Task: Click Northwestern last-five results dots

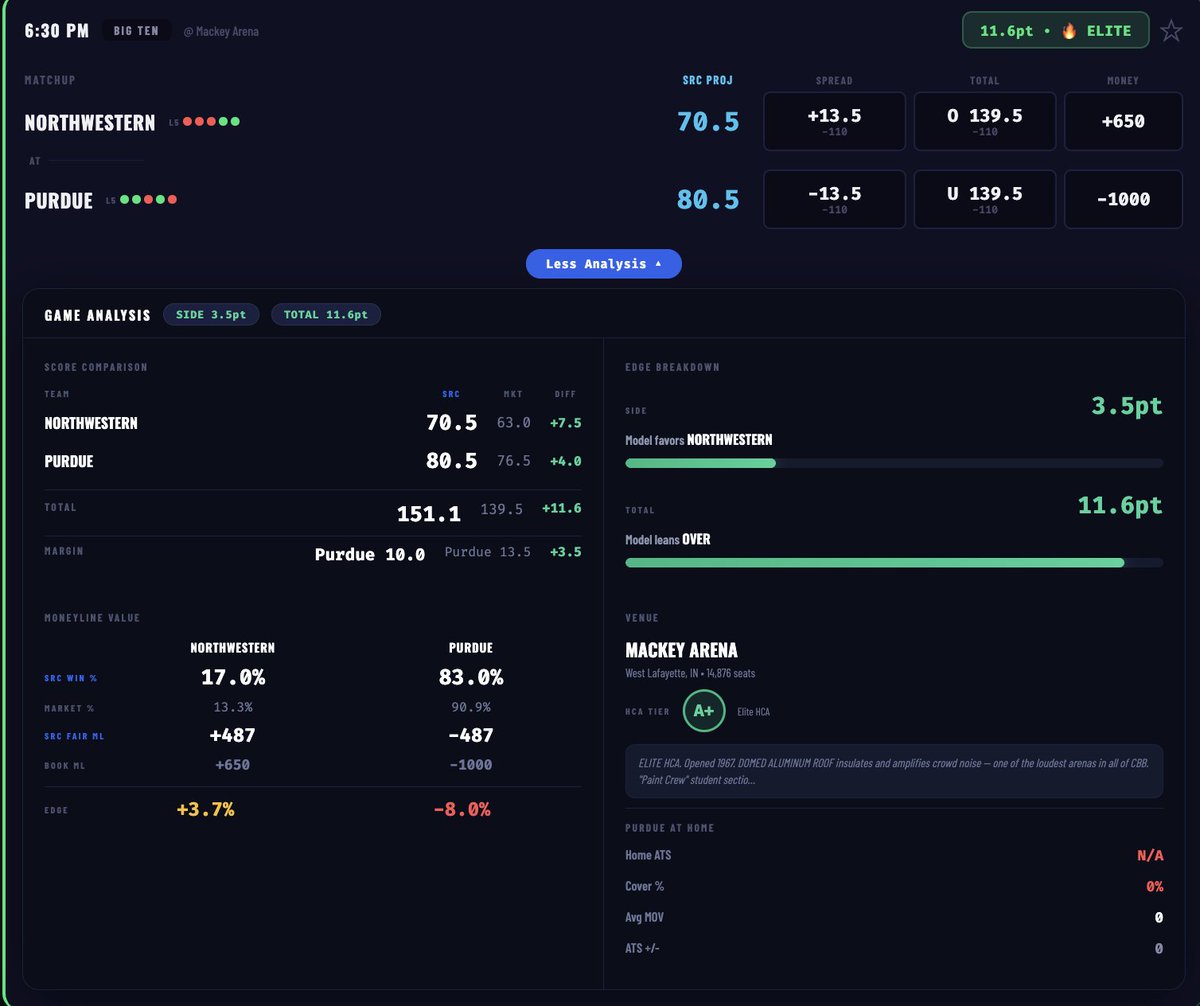Action: tap(210, 122)
